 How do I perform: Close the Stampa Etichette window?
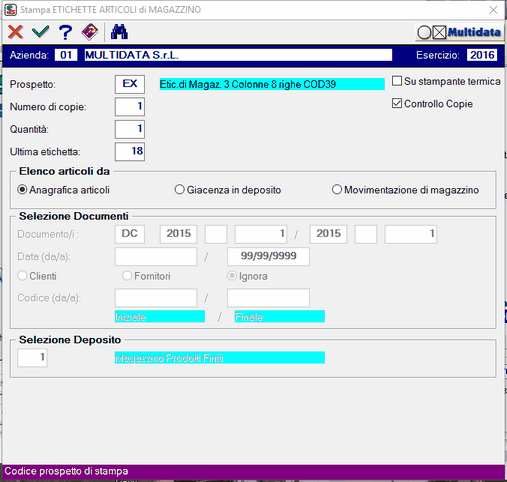[x=493, y=10]
